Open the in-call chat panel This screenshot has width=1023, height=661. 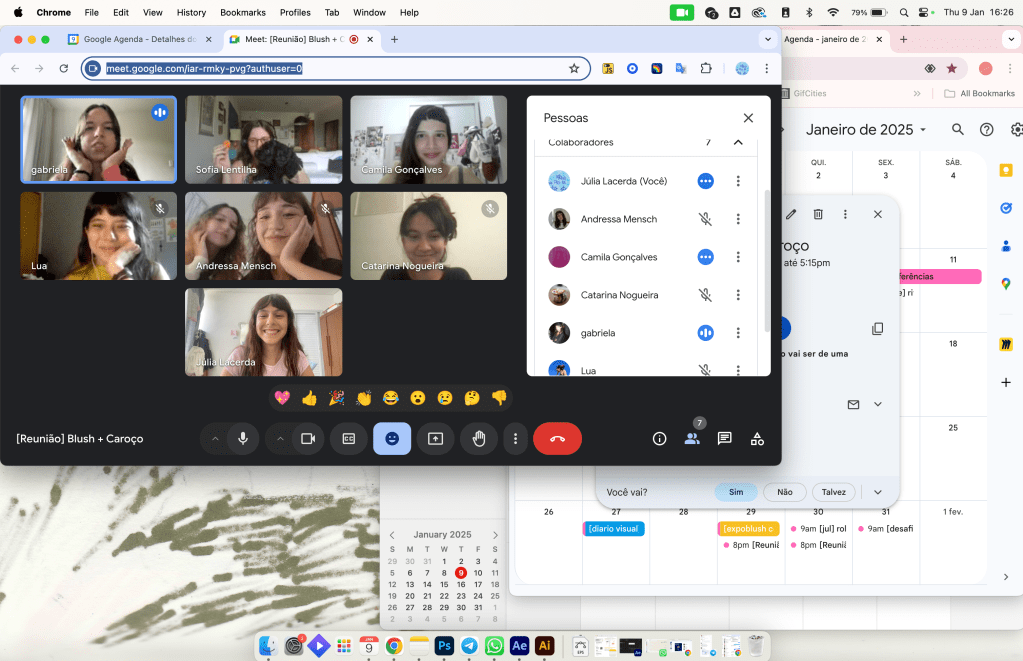tap(725, 438)
